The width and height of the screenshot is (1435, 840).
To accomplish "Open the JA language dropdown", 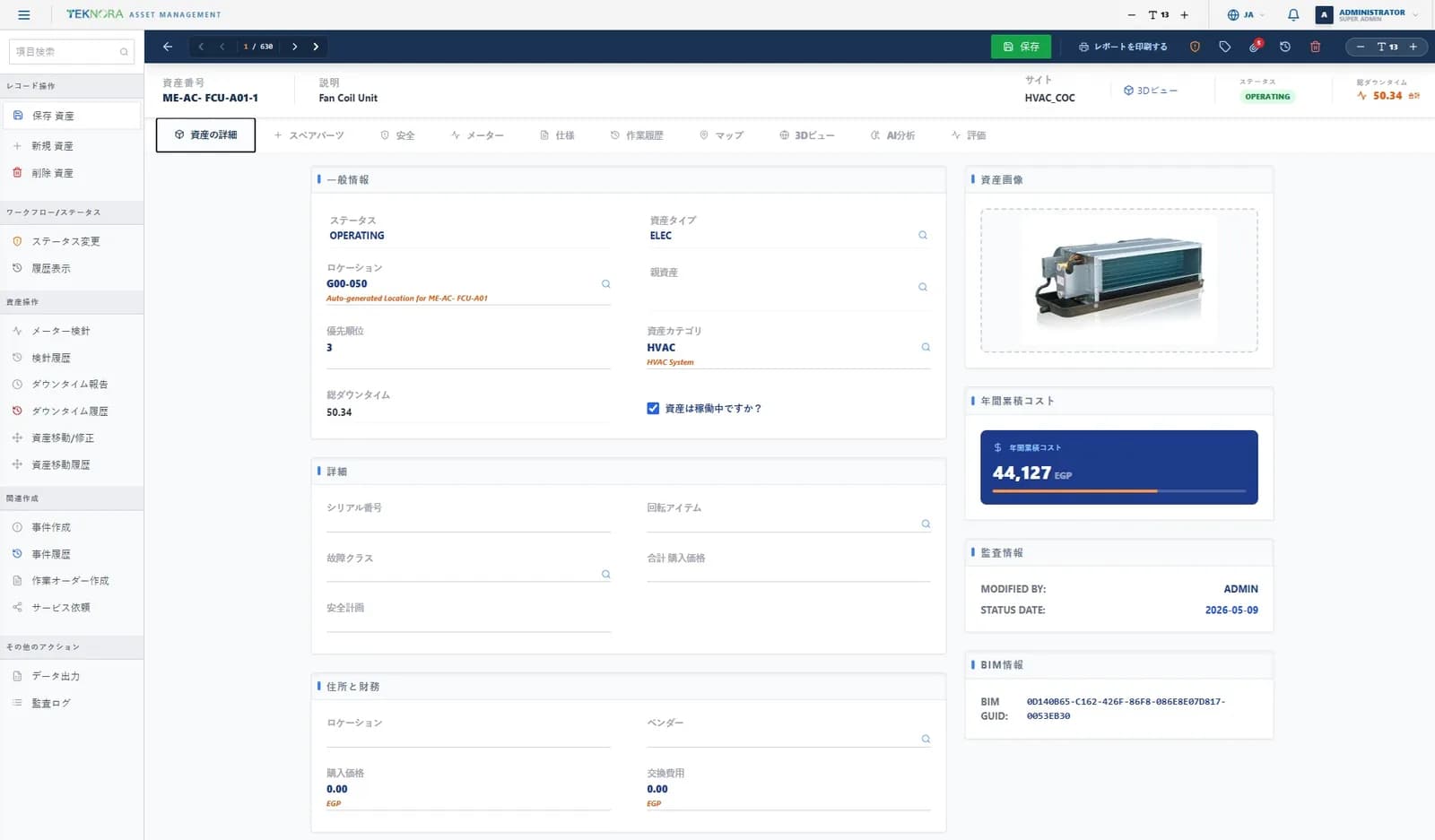I will pyautogui.click(x=1247, y=14).
